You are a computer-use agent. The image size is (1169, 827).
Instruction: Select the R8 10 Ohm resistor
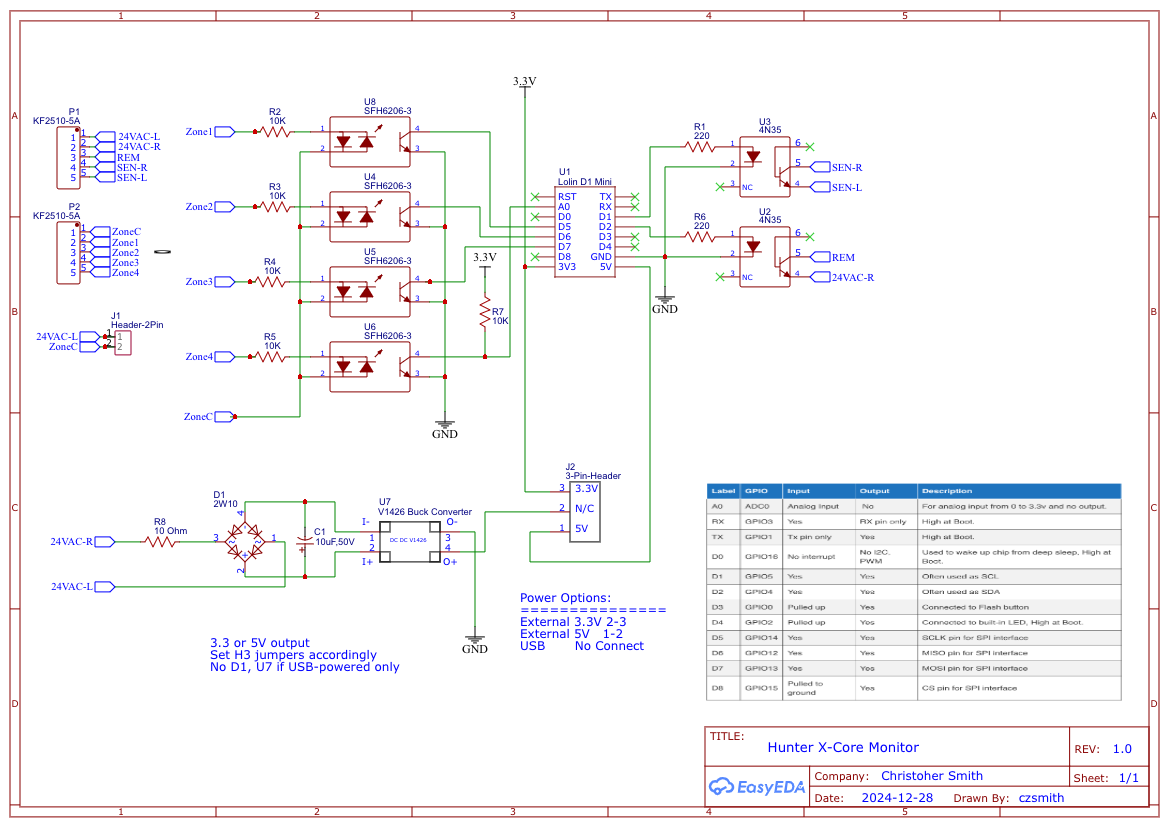click(162, 542)
